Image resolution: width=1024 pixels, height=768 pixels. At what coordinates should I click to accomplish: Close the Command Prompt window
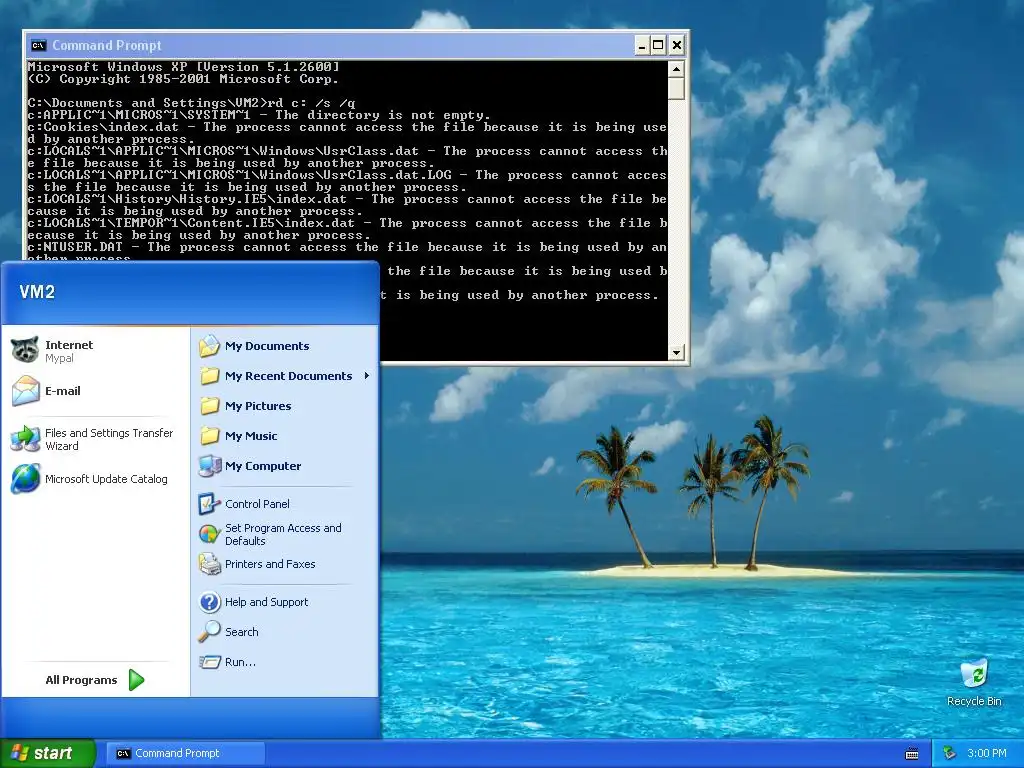[x=677, y=45]
